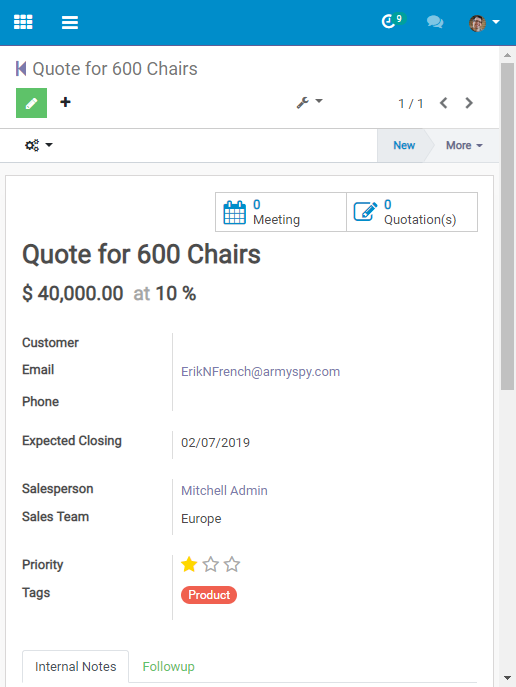The height and width of the screenshot is (687, 516).
Task: Create a new record with the plus icon
Action: coord(65,102)
